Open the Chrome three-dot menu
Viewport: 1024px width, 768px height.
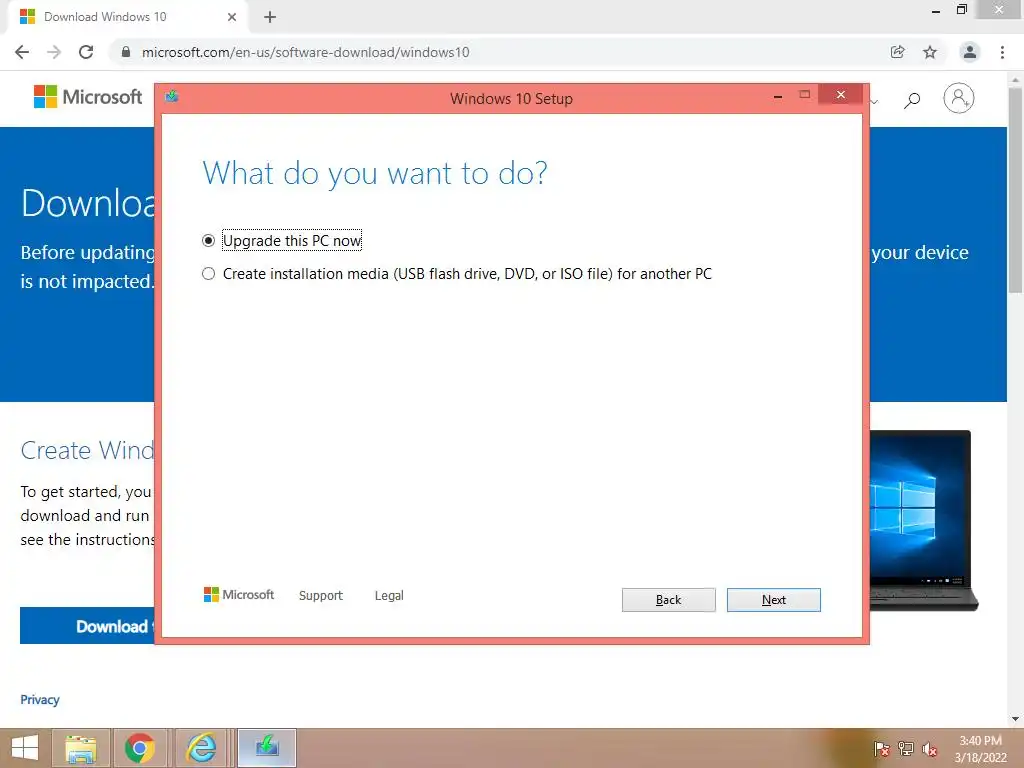(1002, 52)
